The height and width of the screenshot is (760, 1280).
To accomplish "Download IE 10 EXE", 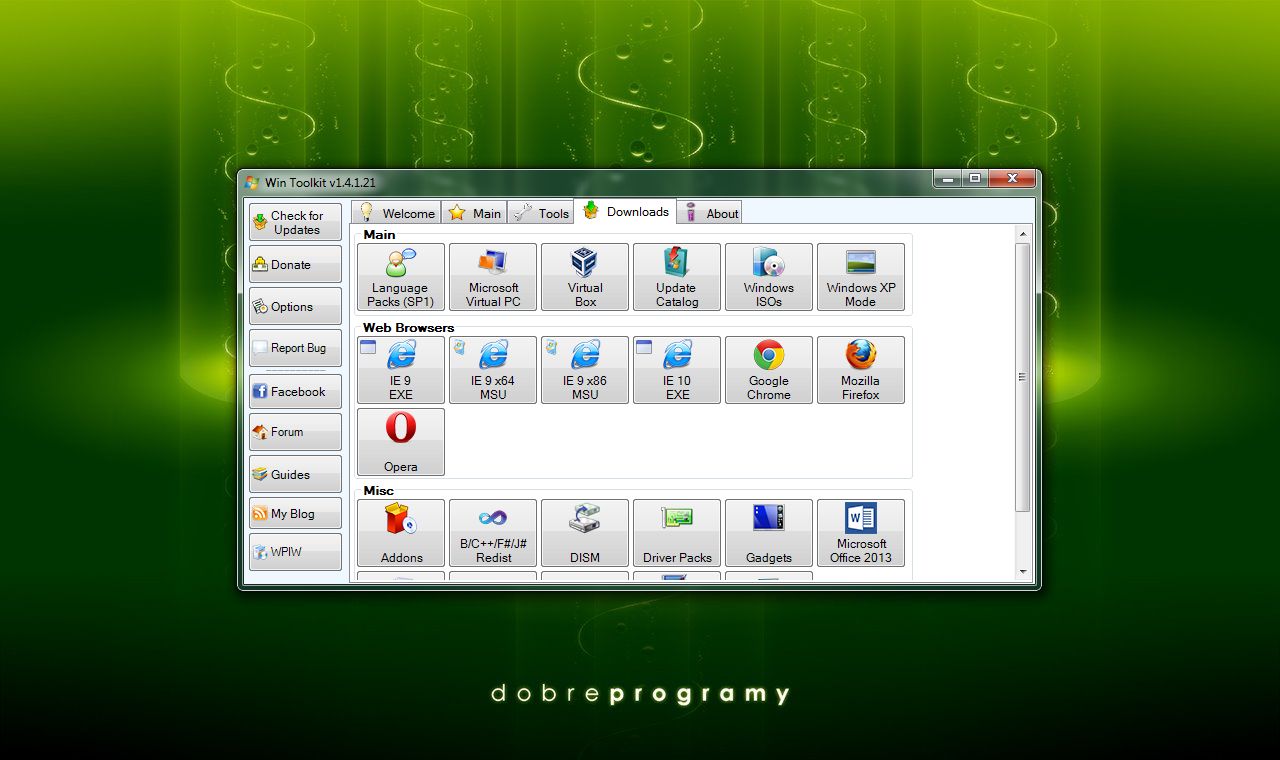I will 677,370.
